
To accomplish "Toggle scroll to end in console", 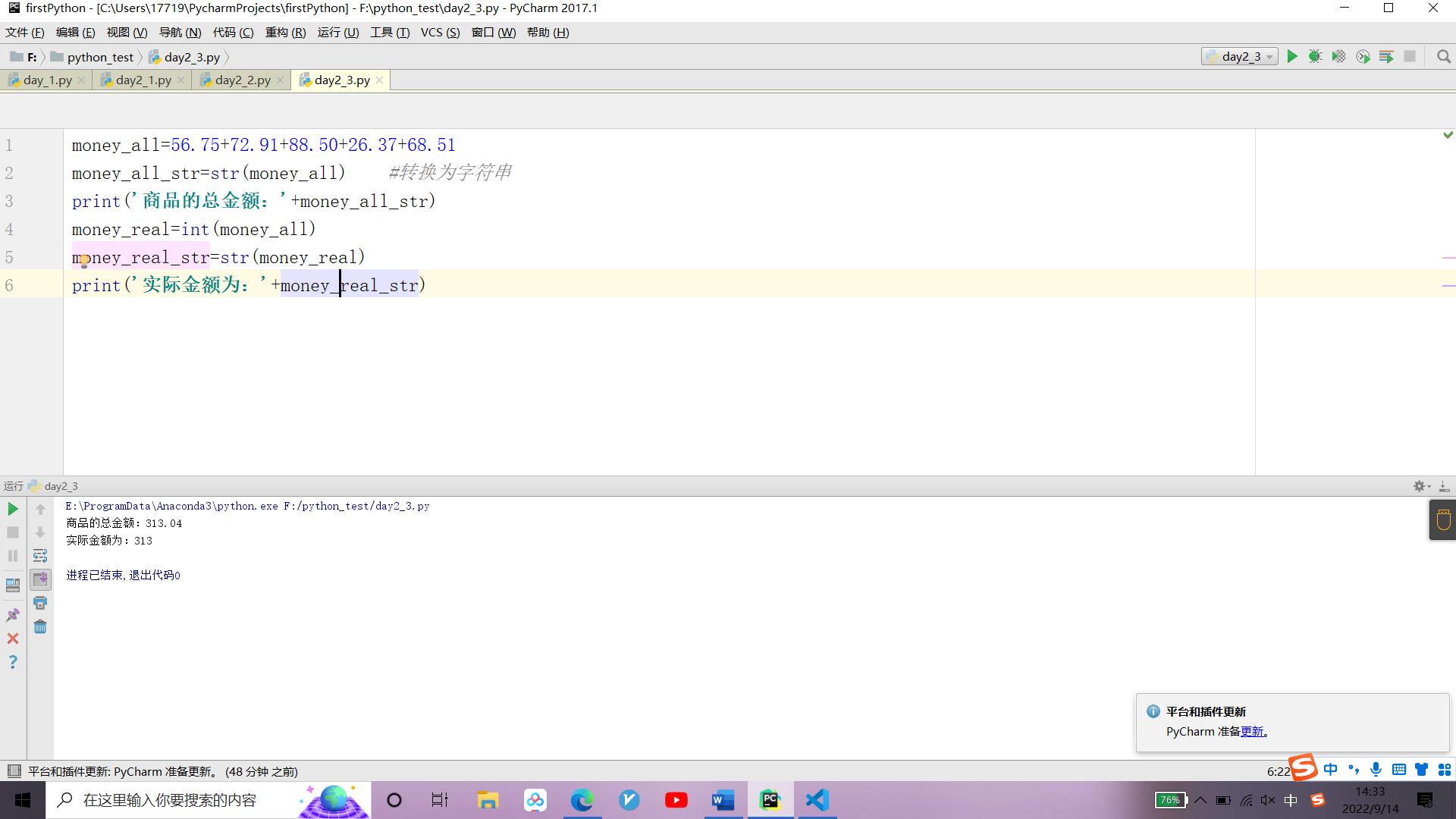I will (x=40, y=579).
